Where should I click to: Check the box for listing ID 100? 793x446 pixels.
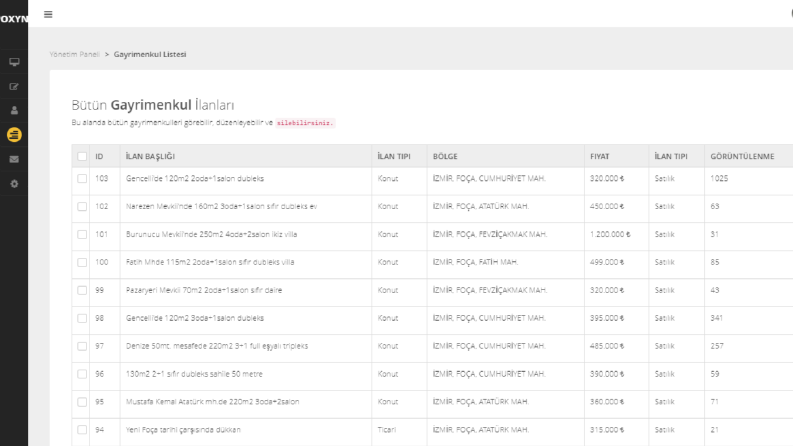pyautogui.click(x=82, y=262)
